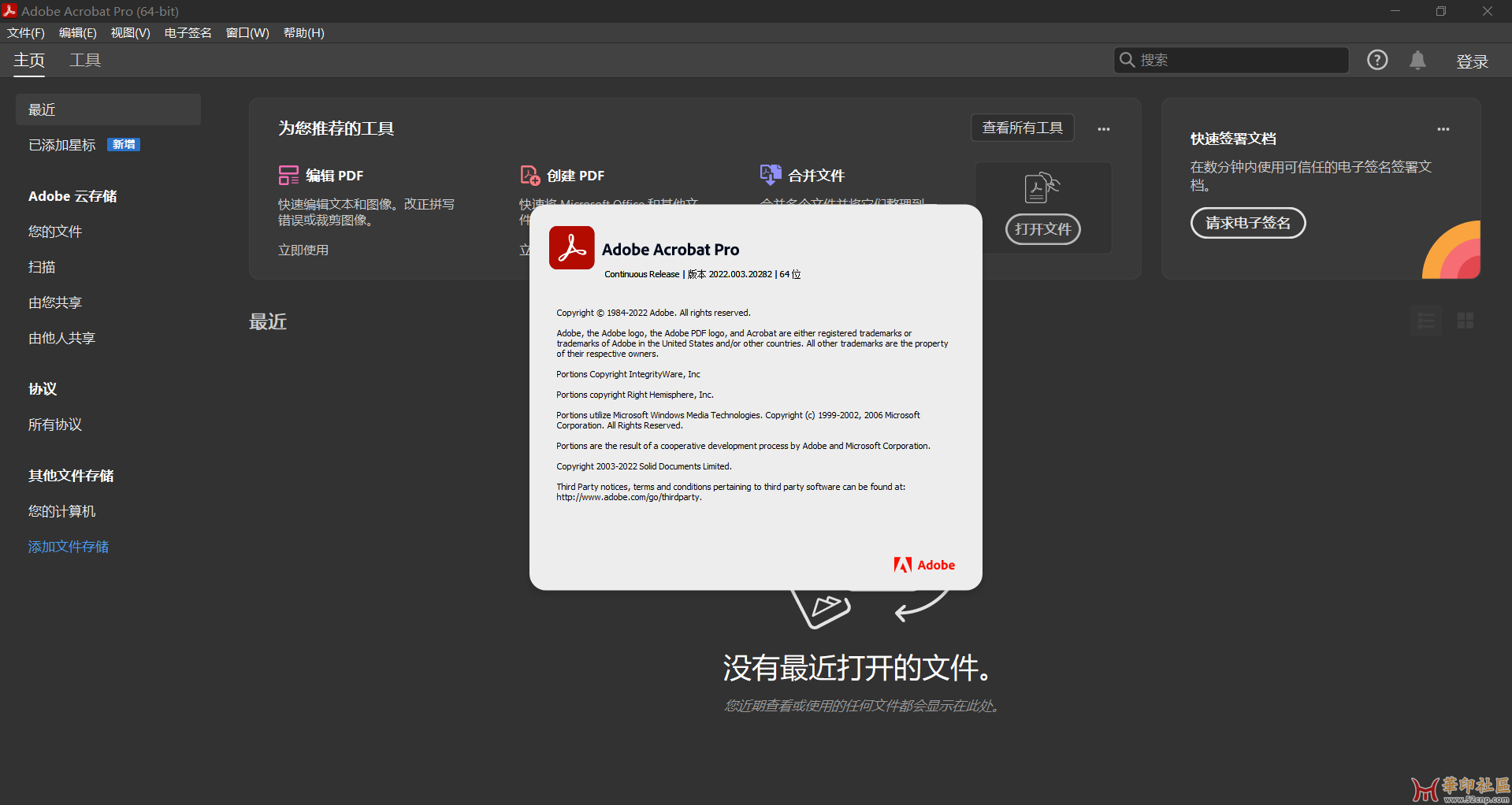This screenshot has height=805, width=1512.
Task: Select 扫描 in the sidebar
Action: tap(42, 267)
